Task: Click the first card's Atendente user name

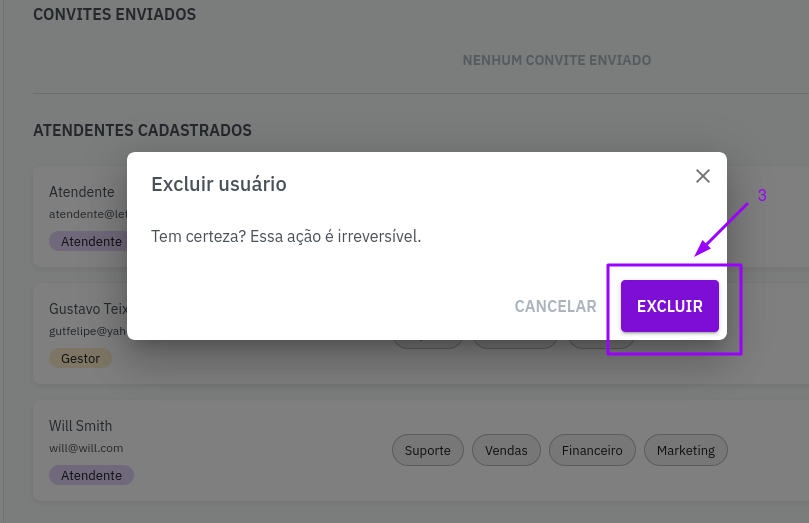Action: click(82, 192)
